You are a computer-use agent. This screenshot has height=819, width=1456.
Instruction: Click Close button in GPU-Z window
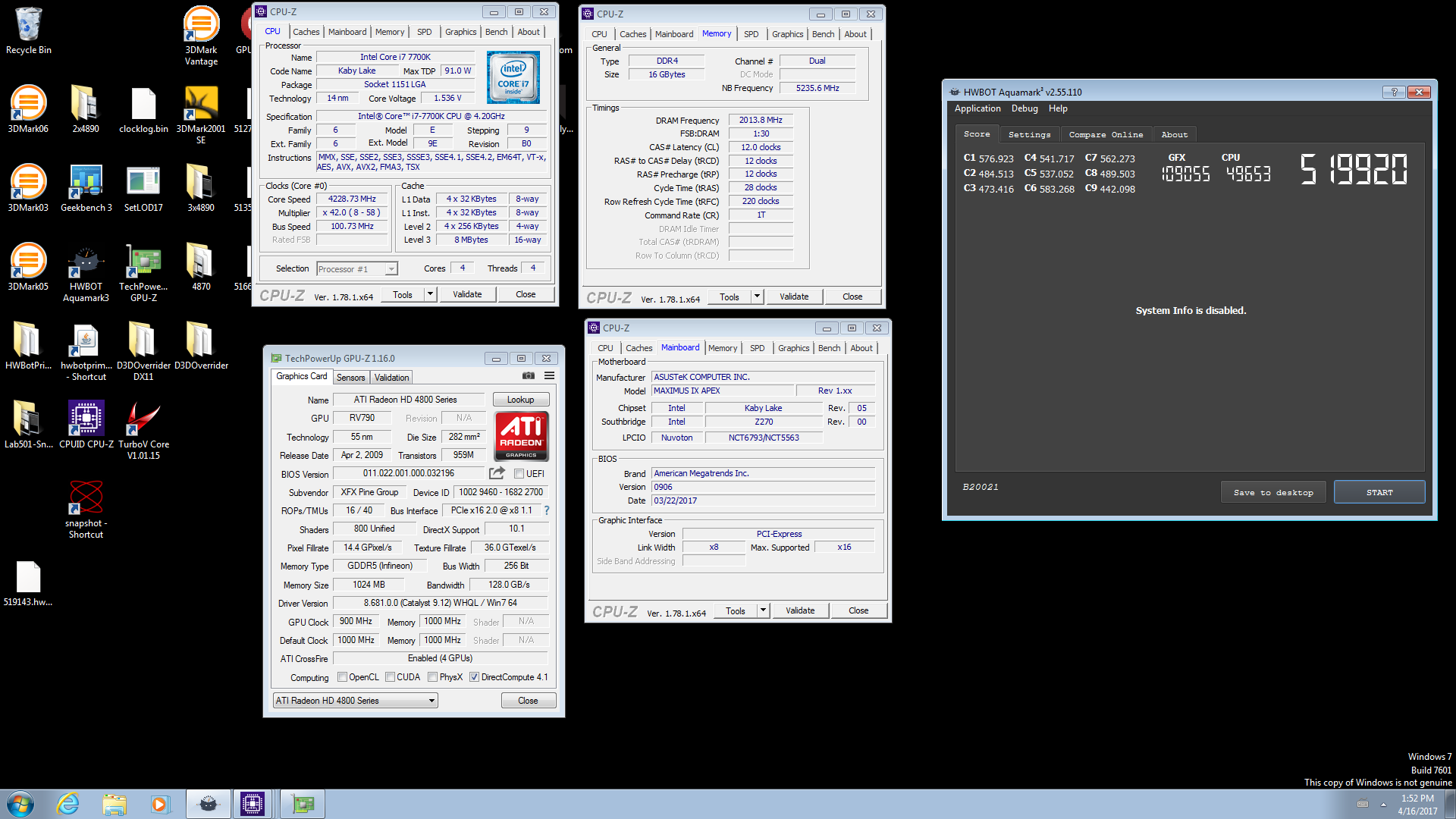pos(529,701)
